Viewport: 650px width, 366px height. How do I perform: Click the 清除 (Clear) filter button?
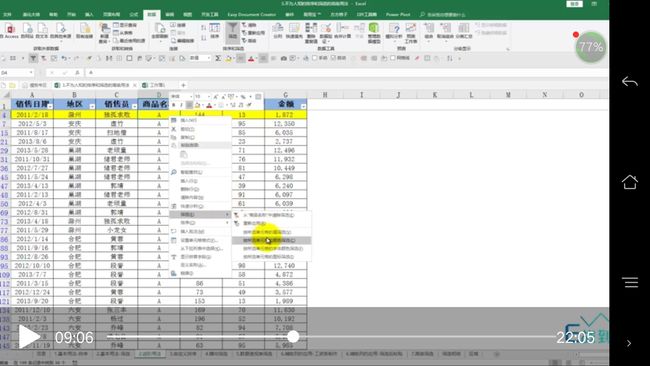click(249, 25)
